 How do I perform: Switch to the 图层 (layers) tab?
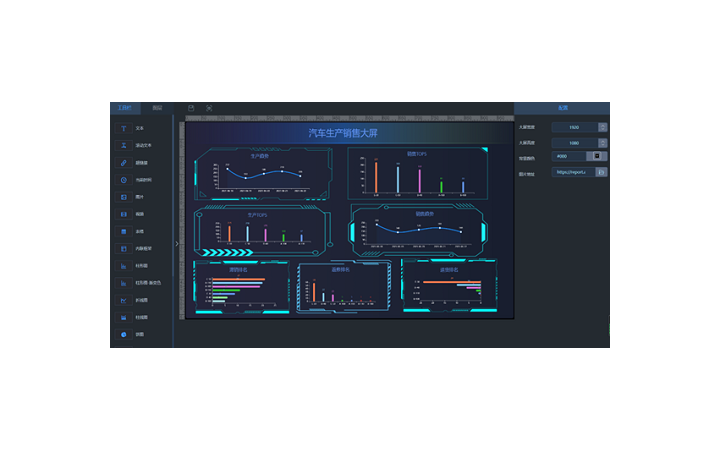[157, 107]
